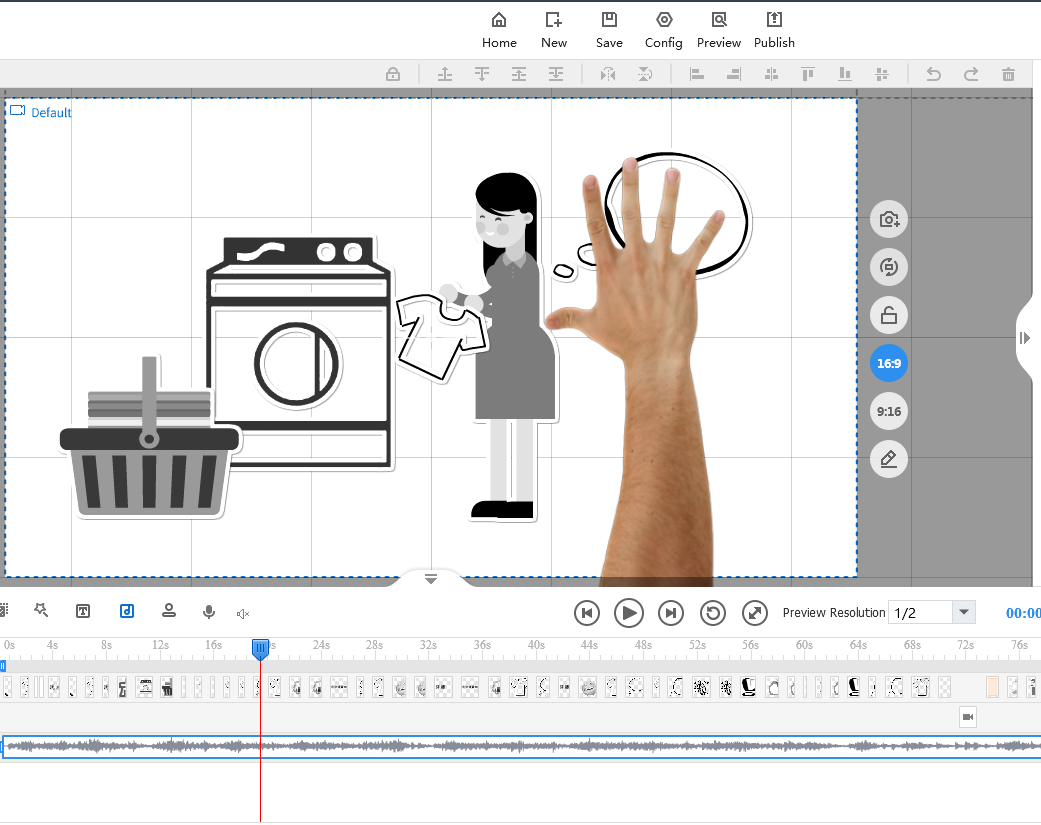Open the canvas edit pencil tool
The height and width of the screenshot is (825, 1041).
point(889,459)
